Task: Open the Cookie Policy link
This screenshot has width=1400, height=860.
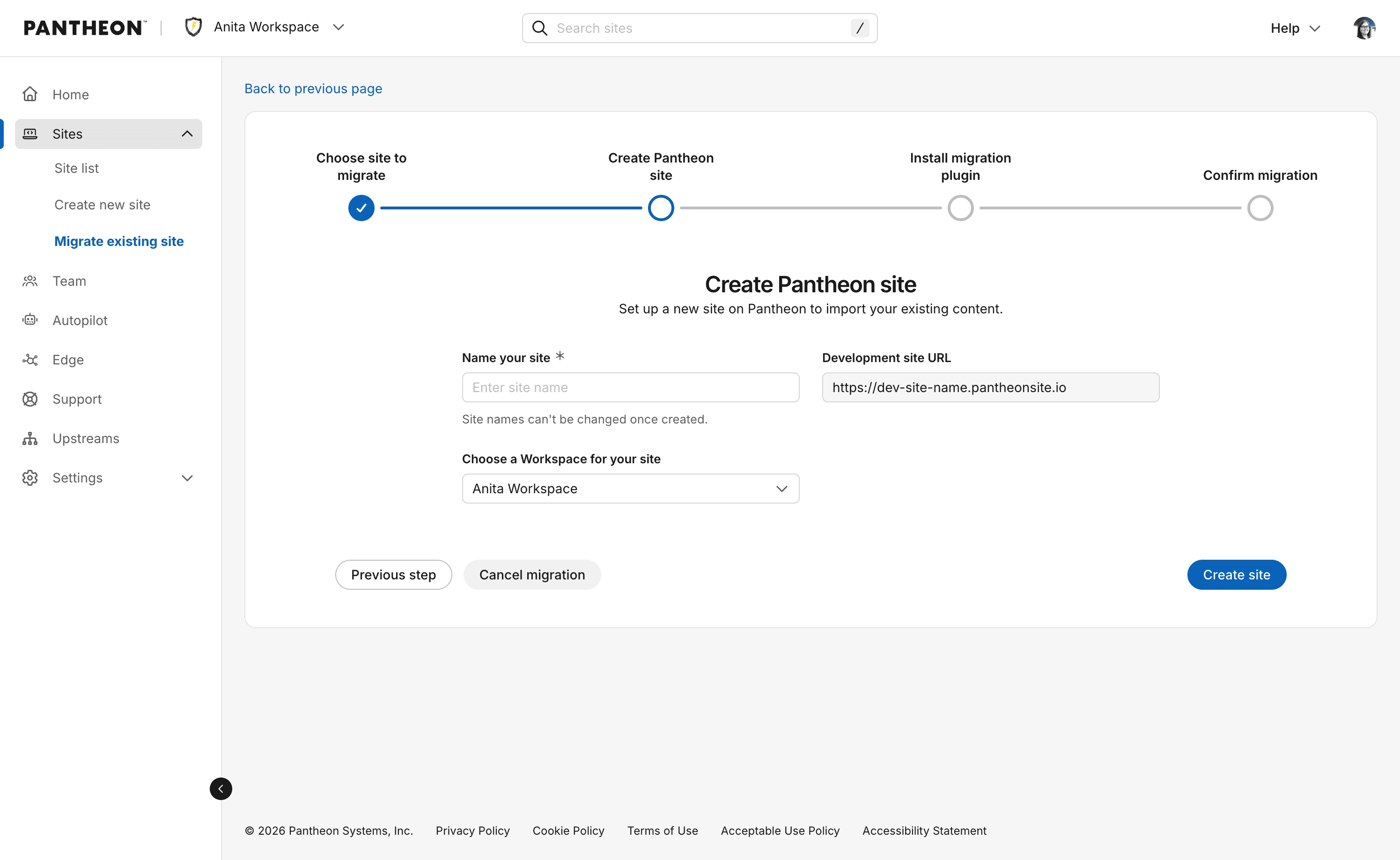Action: [x=568, y=830]
